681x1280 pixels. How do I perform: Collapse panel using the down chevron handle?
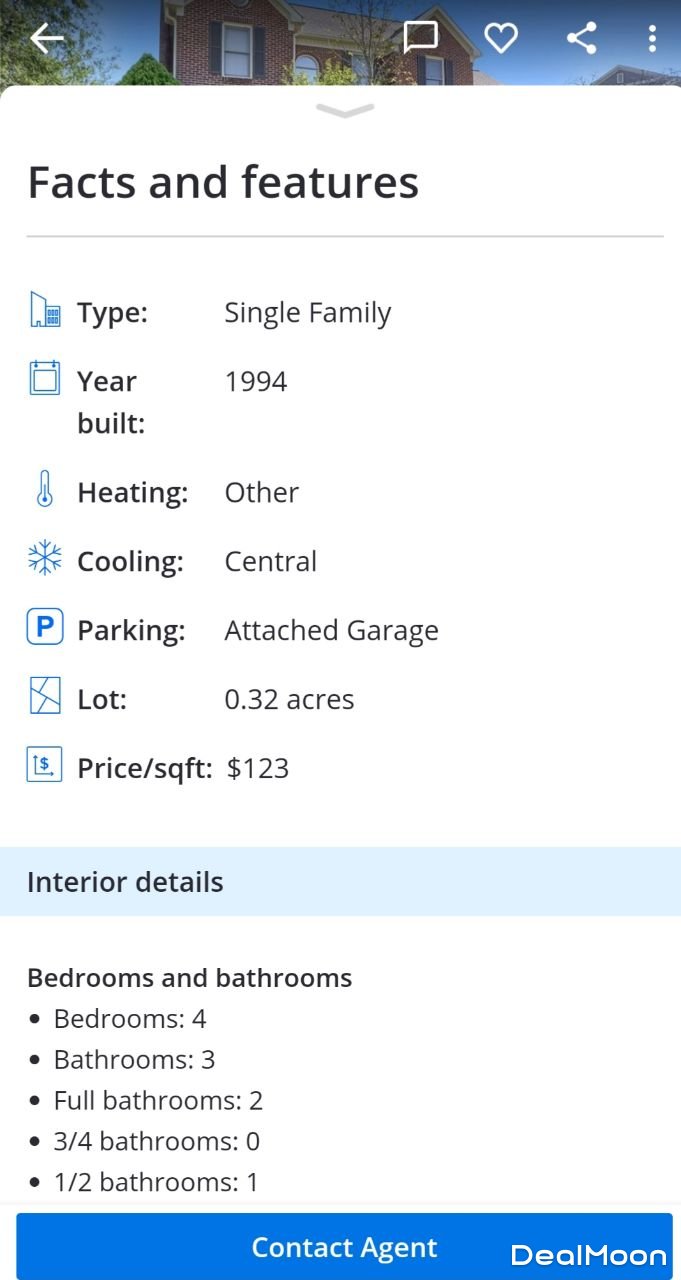click(x=344, y=111)
